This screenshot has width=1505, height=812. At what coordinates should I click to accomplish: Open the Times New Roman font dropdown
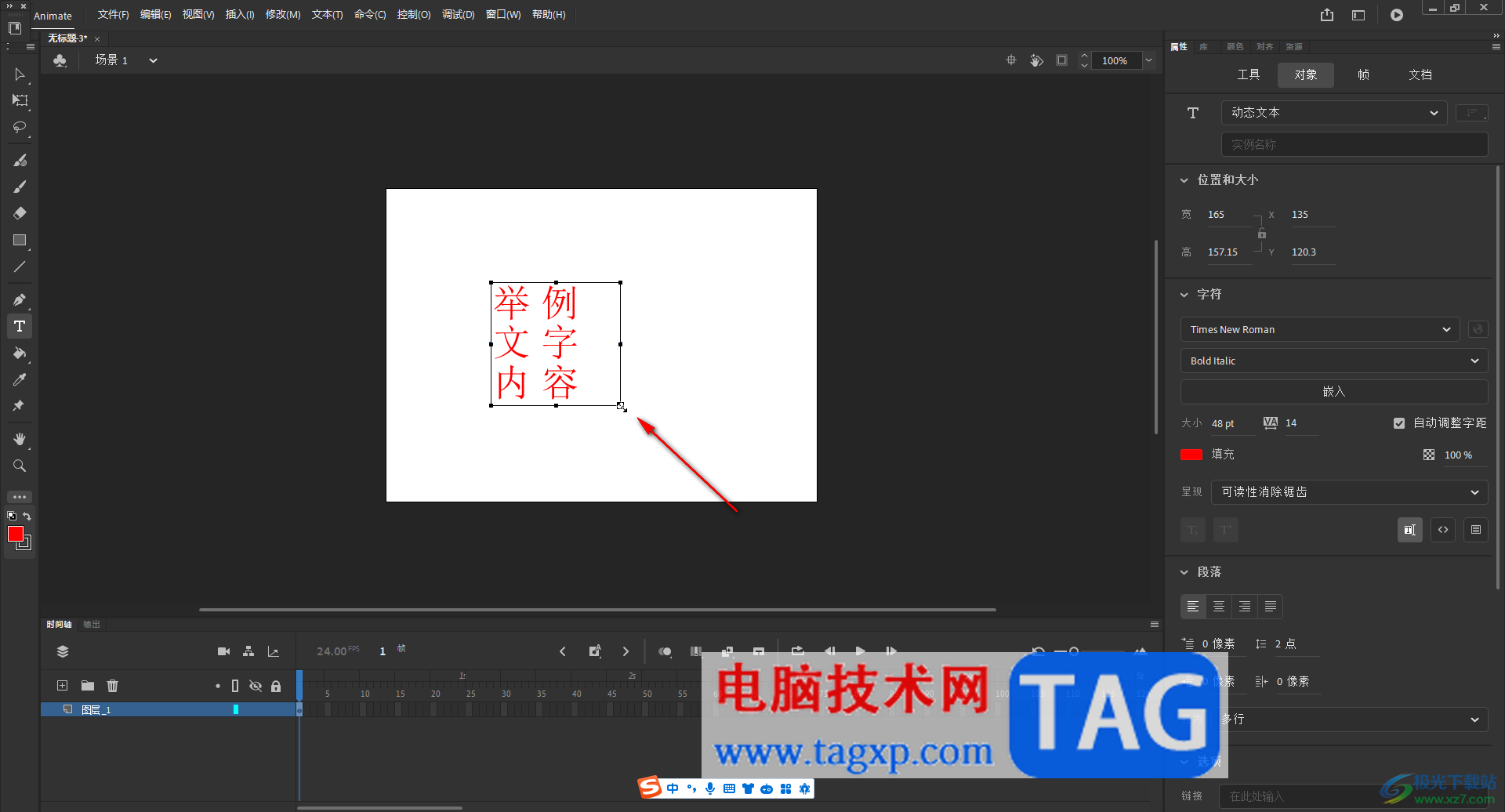1320,329
